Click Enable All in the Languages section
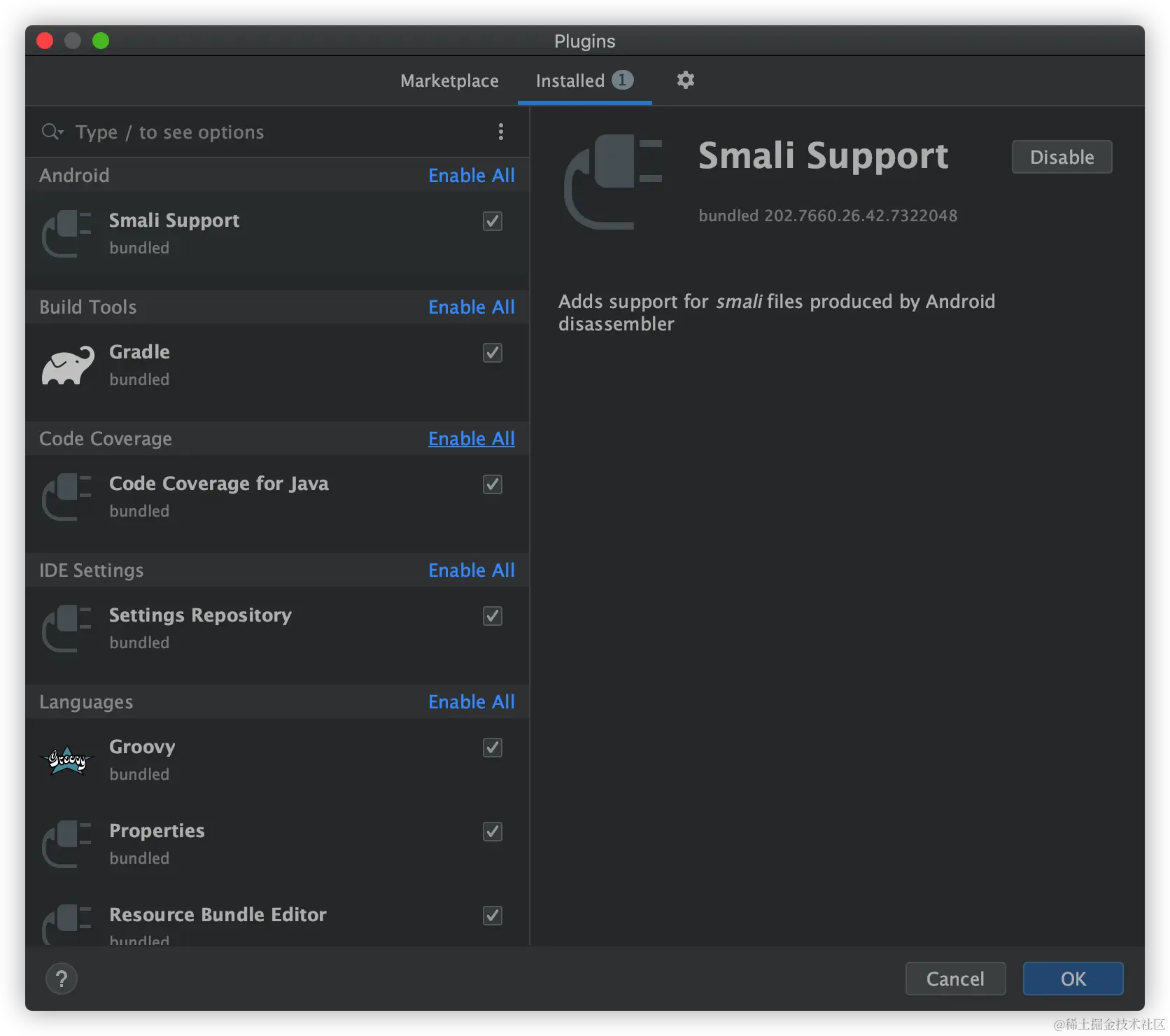Image resolution: width=1170 pixels, height=1036 pixels. (471, 701)
